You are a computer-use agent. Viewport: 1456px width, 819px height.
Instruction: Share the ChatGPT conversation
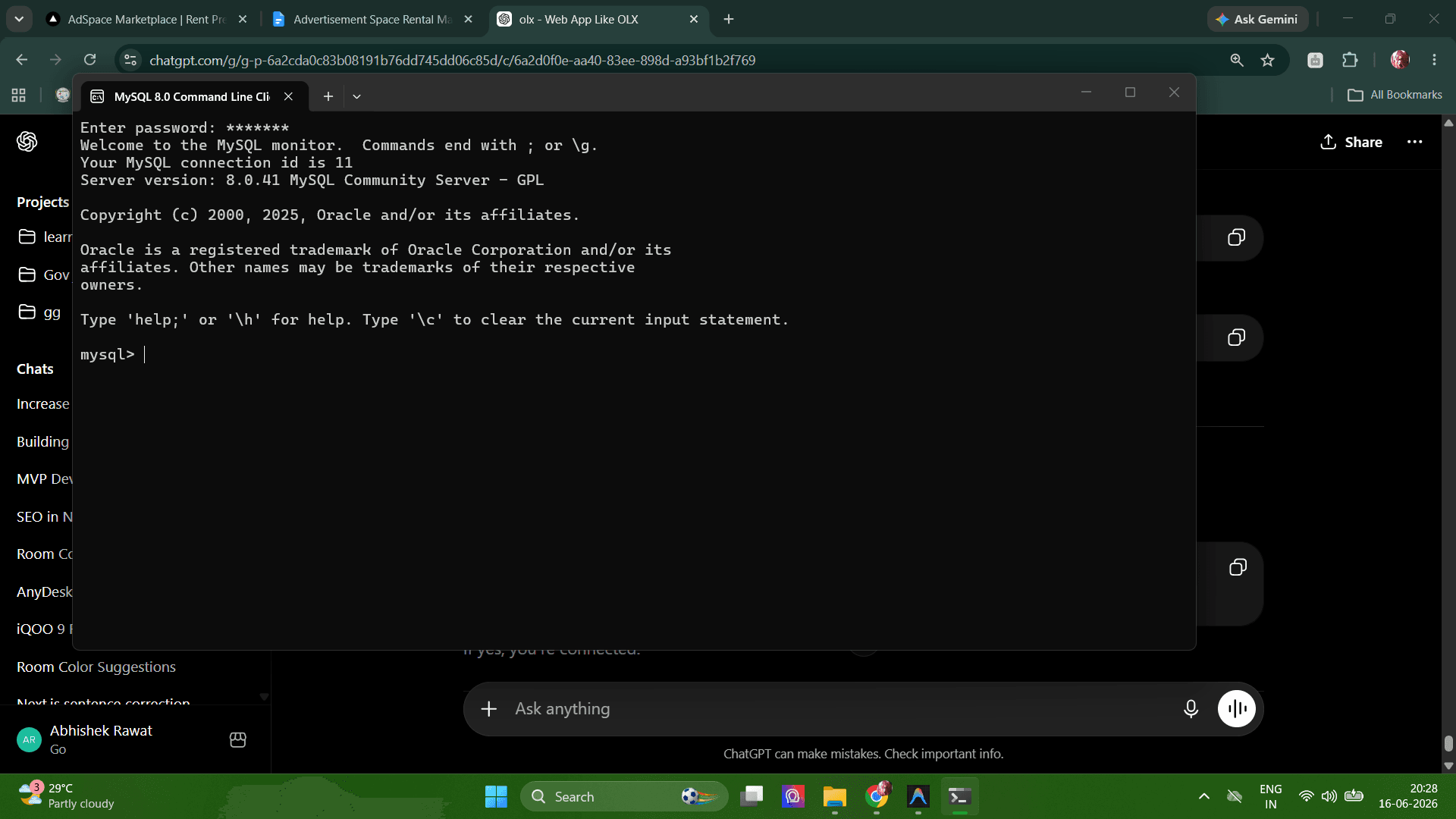point(1351,142)
